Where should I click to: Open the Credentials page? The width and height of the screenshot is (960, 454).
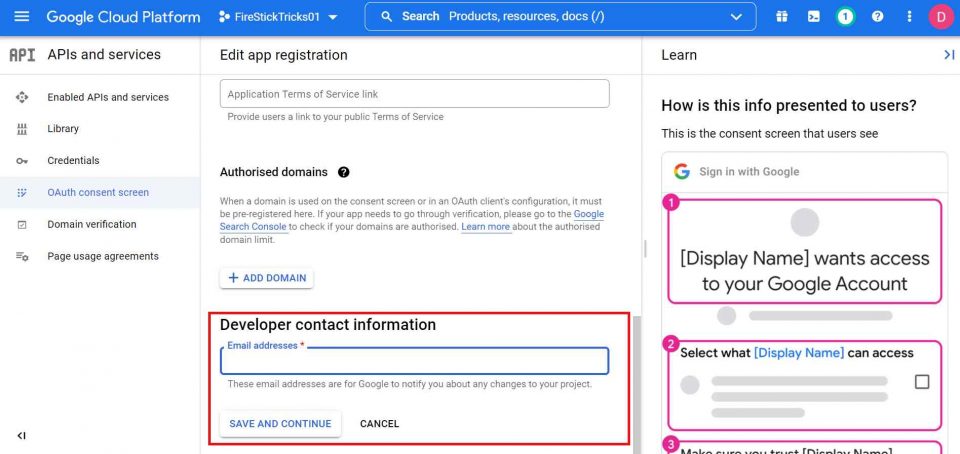73,160
